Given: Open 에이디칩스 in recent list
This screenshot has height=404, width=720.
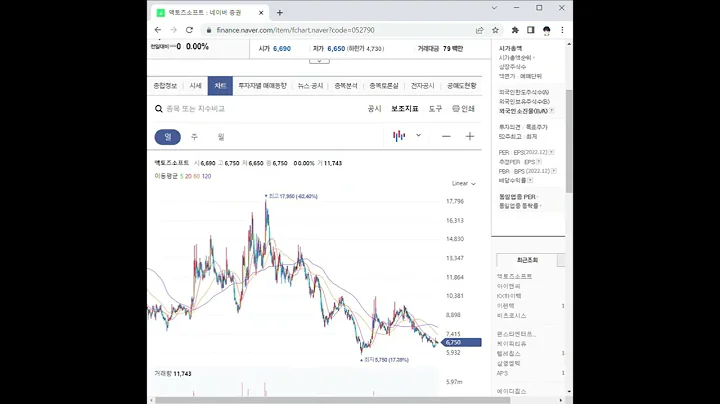Looking at the screenshot, I should coord(512,392).
